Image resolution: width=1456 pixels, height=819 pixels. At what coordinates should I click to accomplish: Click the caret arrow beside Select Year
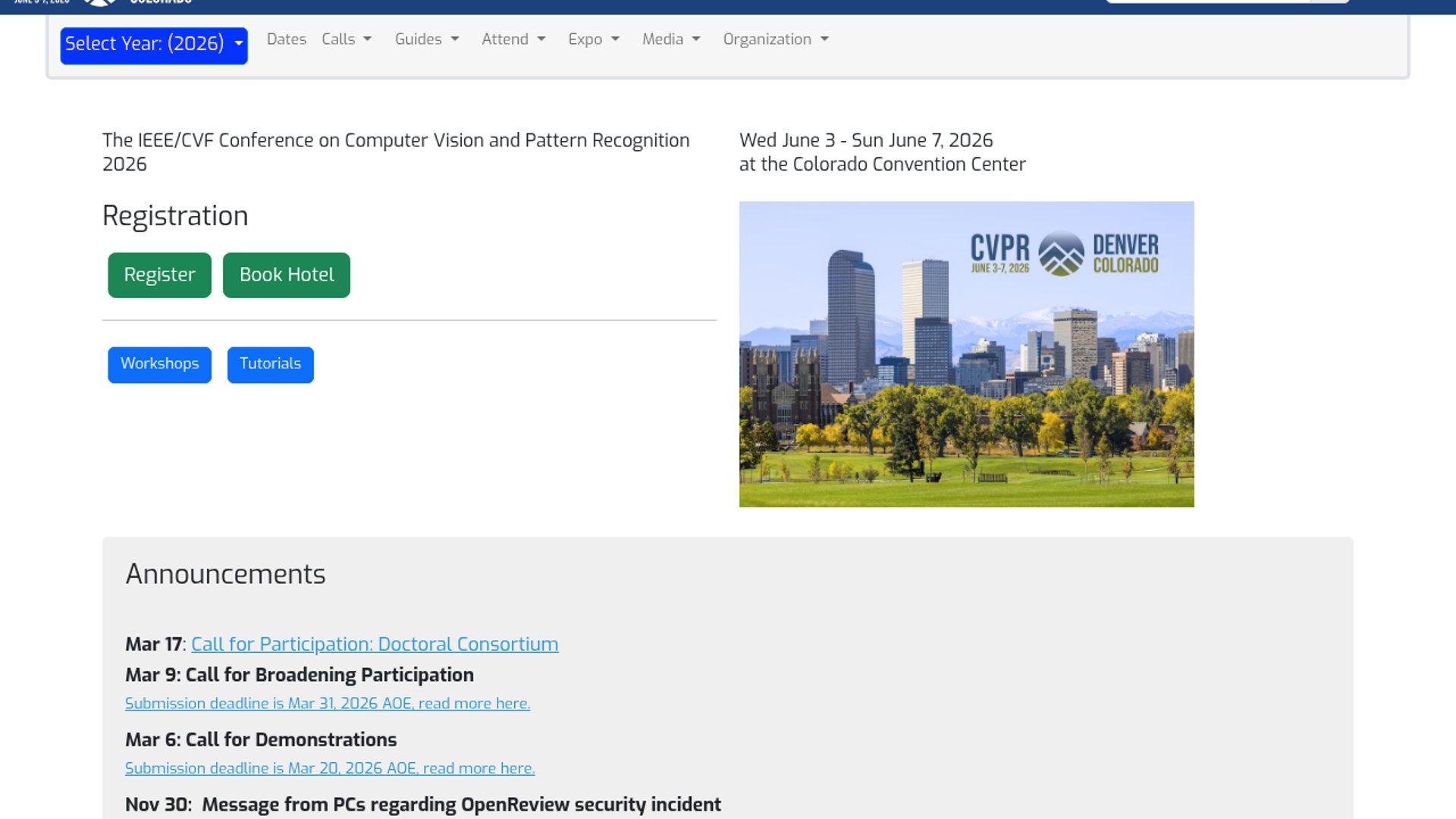coord(239,44)
